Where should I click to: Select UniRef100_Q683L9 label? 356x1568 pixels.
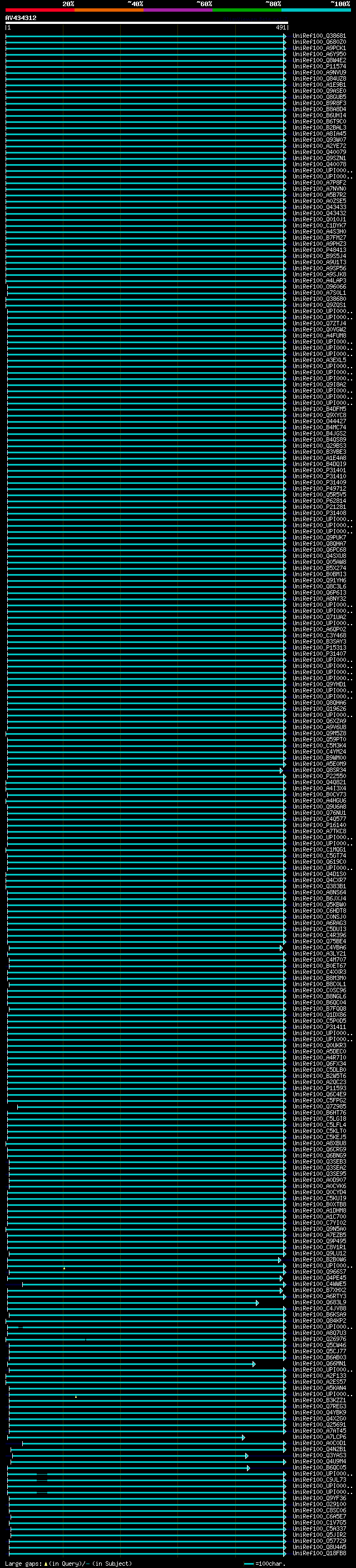tap(319, 1303)
